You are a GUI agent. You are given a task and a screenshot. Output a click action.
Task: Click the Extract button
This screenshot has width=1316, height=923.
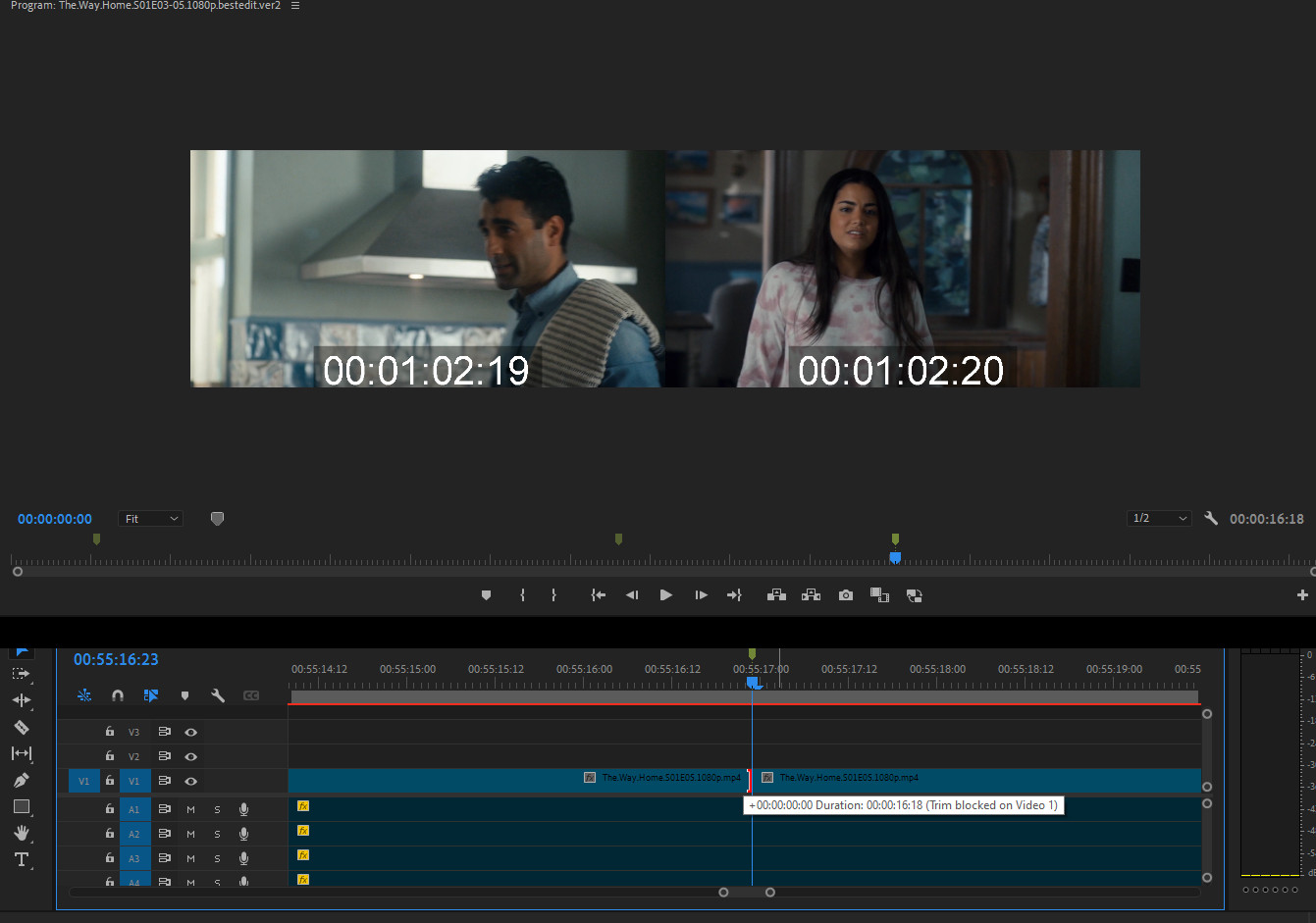tap(811, 595)
